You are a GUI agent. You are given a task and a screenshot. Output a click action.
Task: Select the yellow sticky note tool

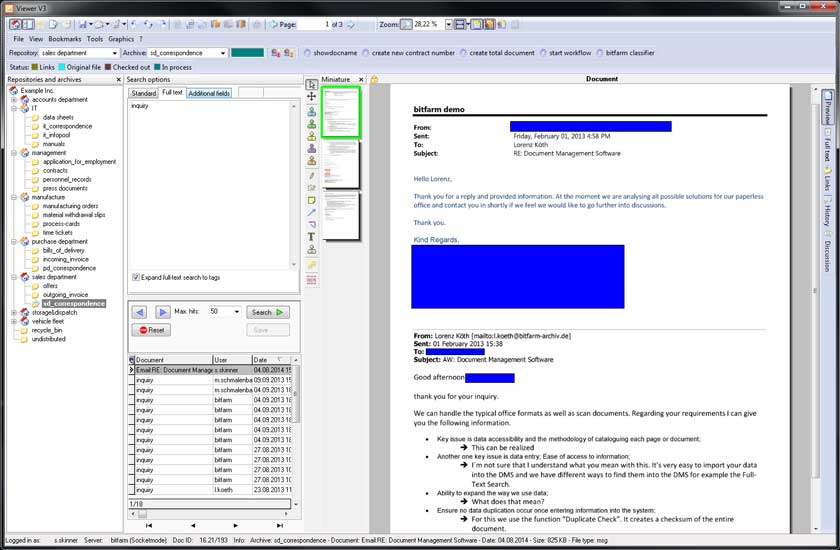(311, 200)
